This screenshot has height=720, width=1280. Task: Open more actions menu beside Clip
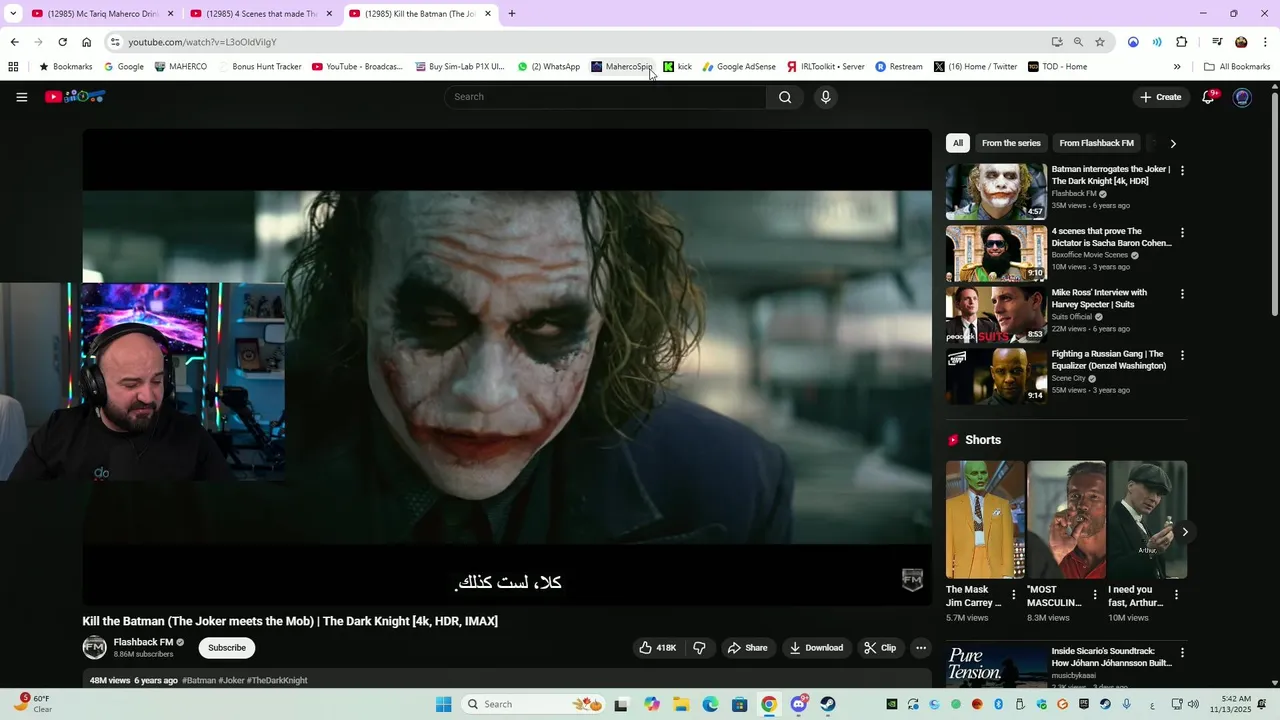921,648
